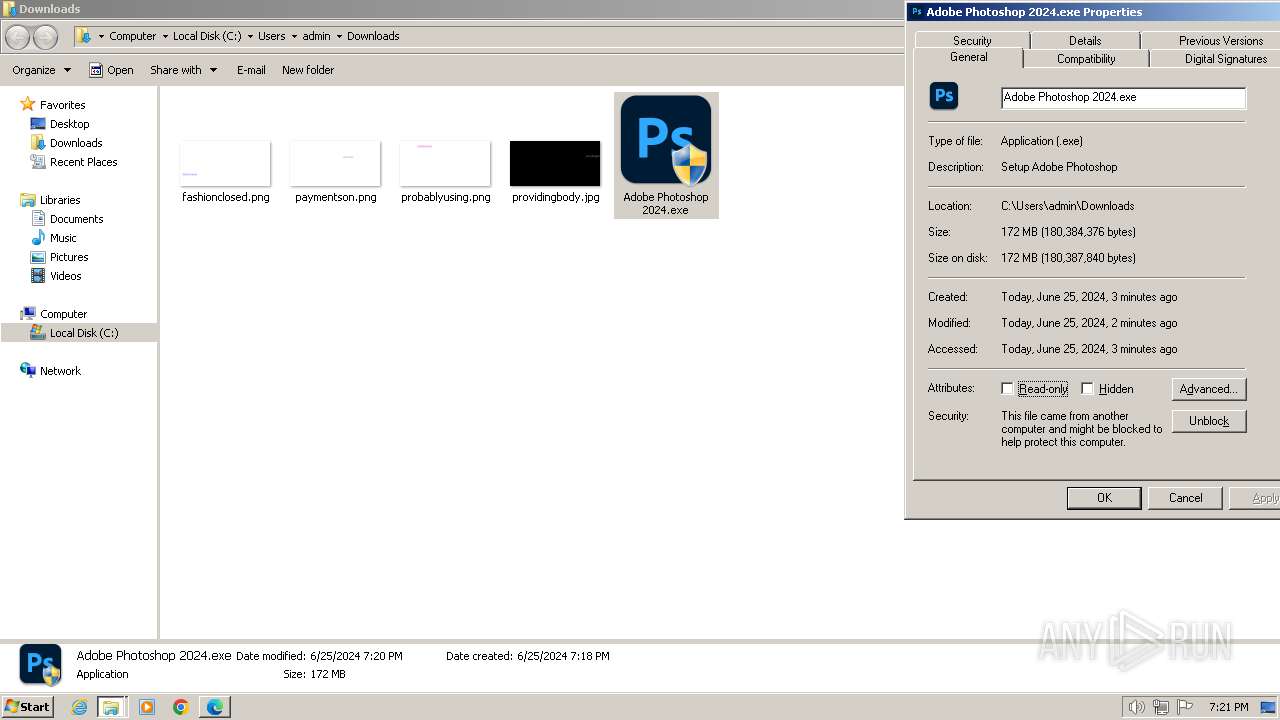Screen dimensions: 1280x720
Task: Click the taskbar clock showing 7:21 PM
Action: 1228,707
